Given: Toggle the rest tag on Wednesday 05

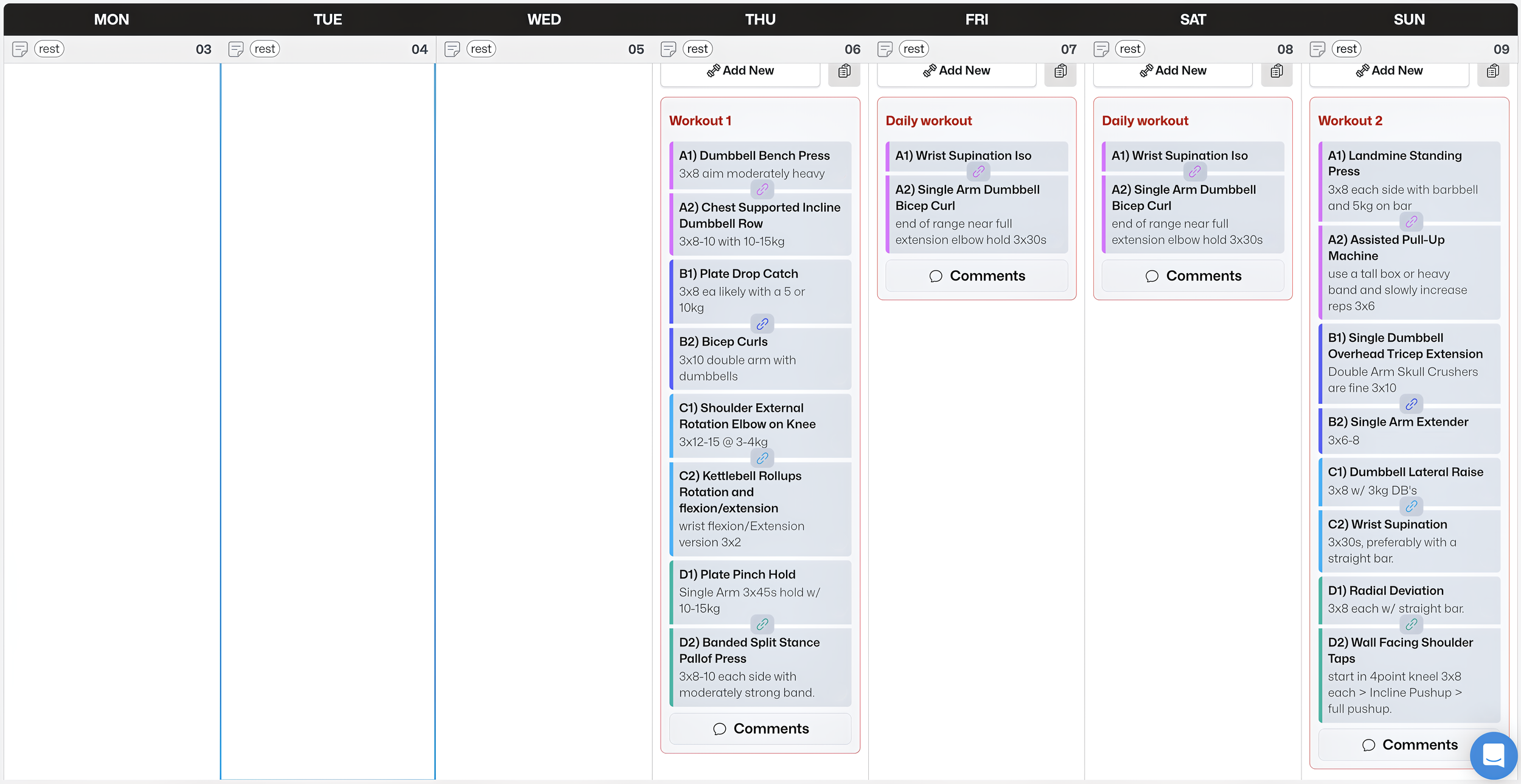Looking at the screenshot, I should click(481, 49).
